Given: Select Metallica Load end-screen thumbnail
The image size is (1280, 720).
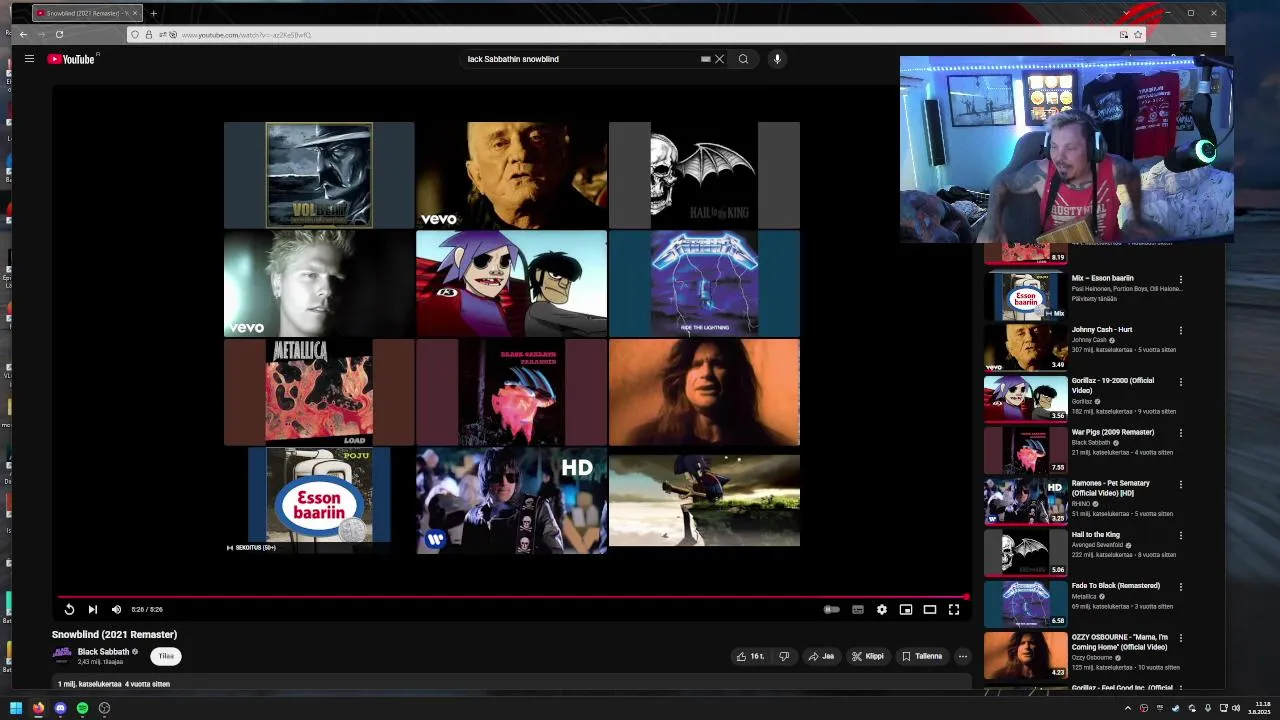Looking at the screenshot, I should (x=319, y=392).
